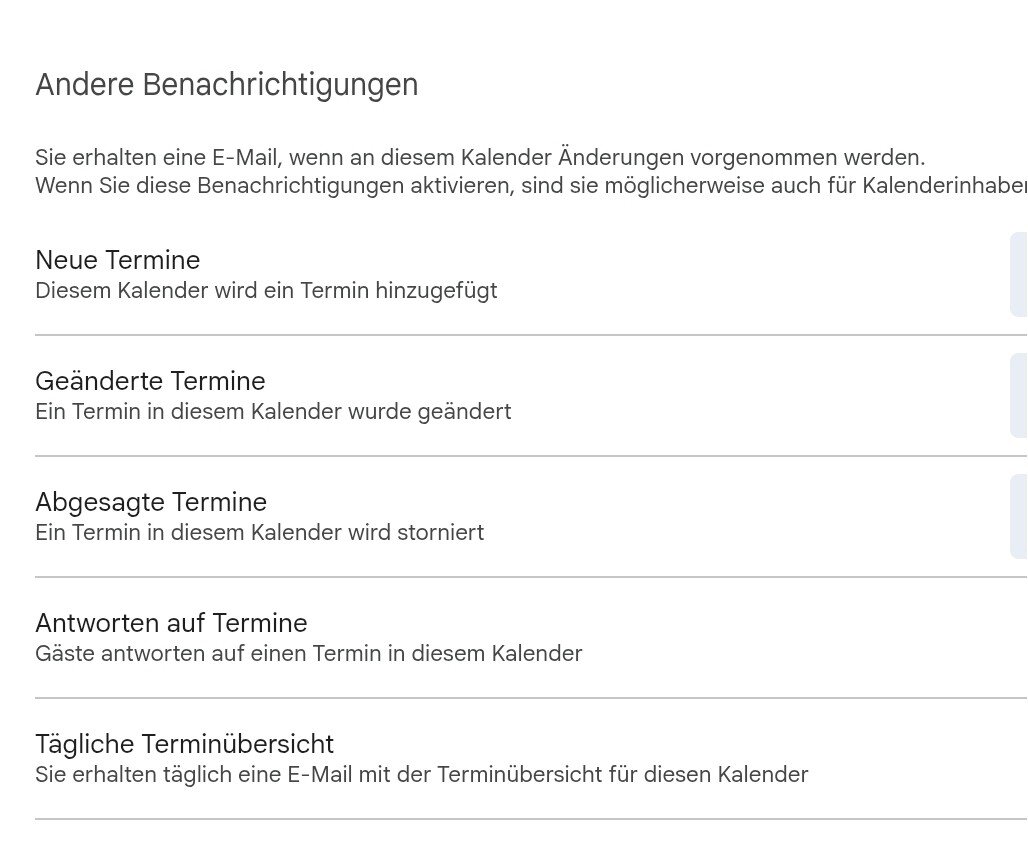
Task: Click the words 'vorgenommen werden' in the intro
Action: 808,158
